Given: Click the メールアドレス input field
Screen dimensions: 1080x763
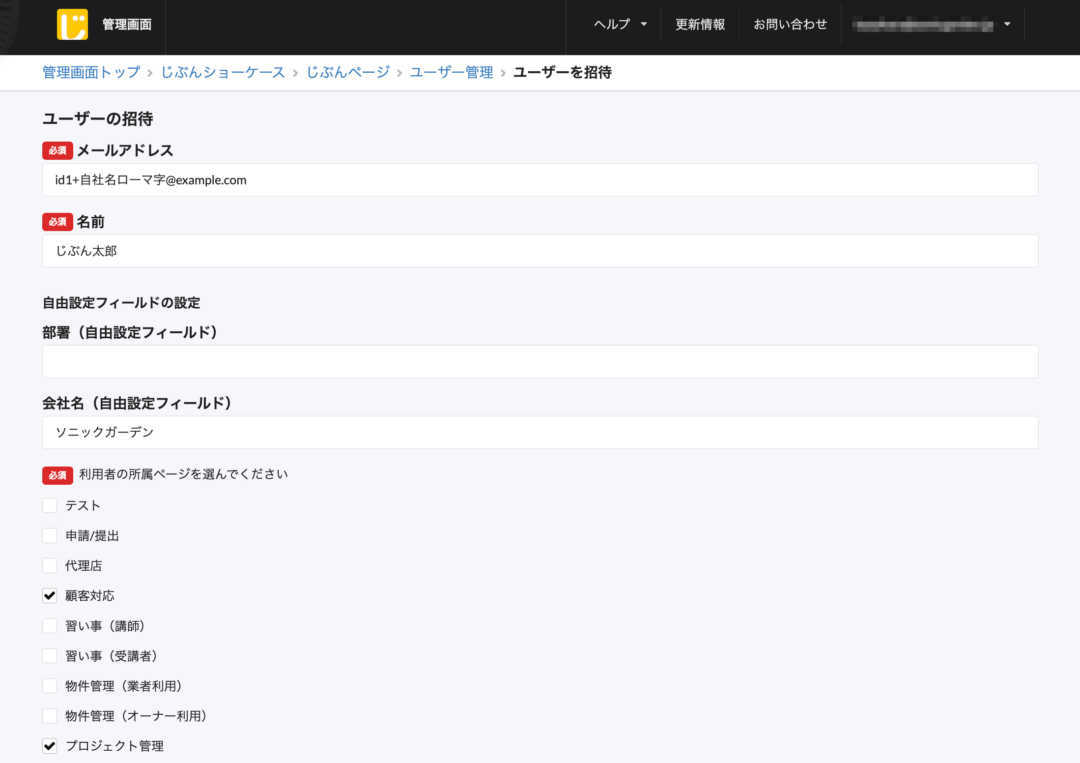Looking at the screenshot, I should click(x=540, y=180).
